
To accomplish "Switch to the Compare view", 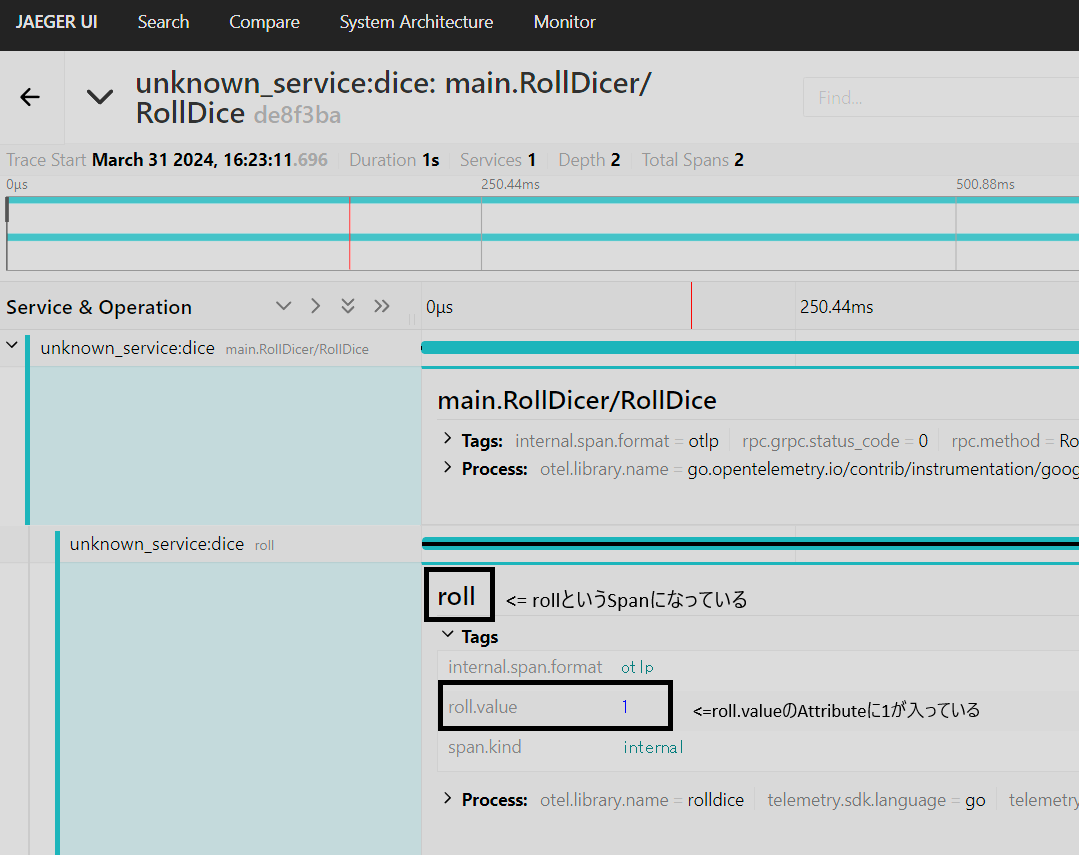I will [x=264, y=21].
